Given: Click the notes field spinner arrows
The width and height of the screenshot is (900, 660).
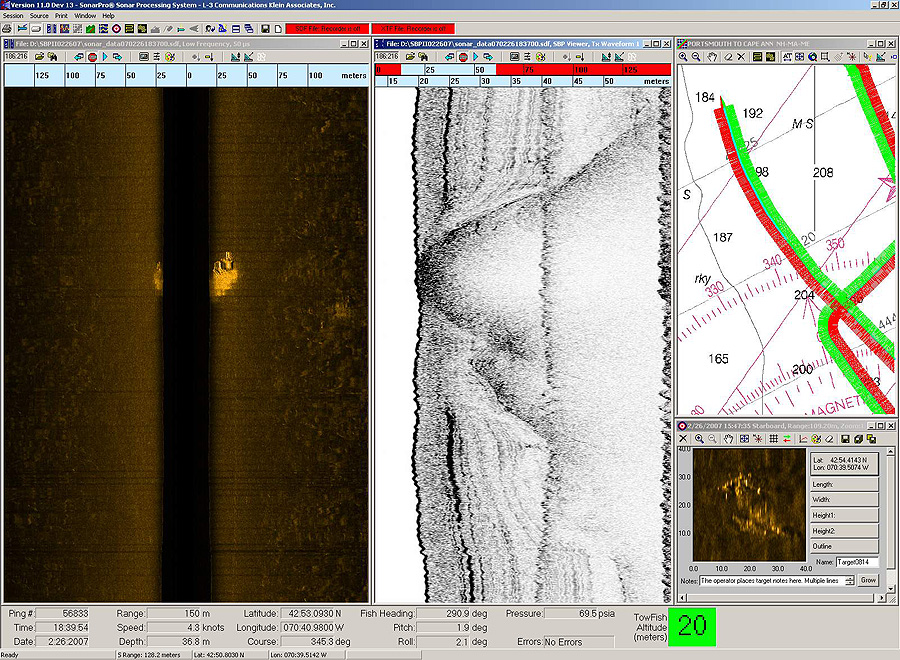Looking at the screenshot, I should pyautogui.click(x=850, y=580).
